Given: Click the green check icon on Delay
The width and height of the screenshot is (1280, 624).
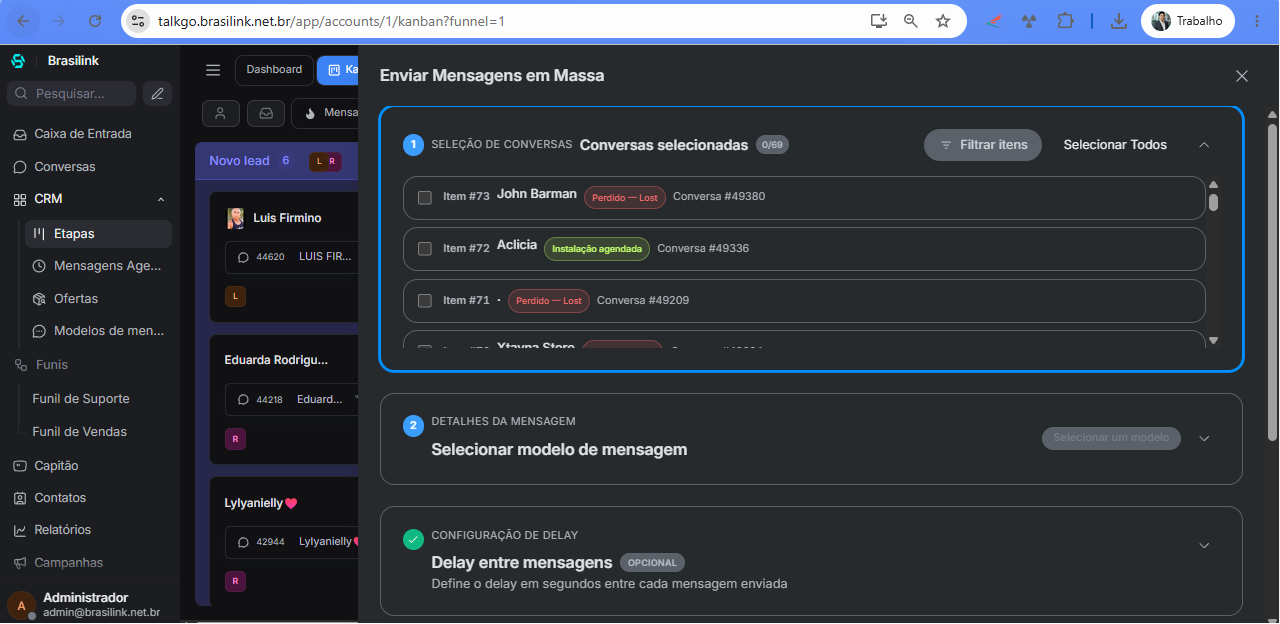Looking at the screenshot, I should pyautogui.click(x=413, y=539).
